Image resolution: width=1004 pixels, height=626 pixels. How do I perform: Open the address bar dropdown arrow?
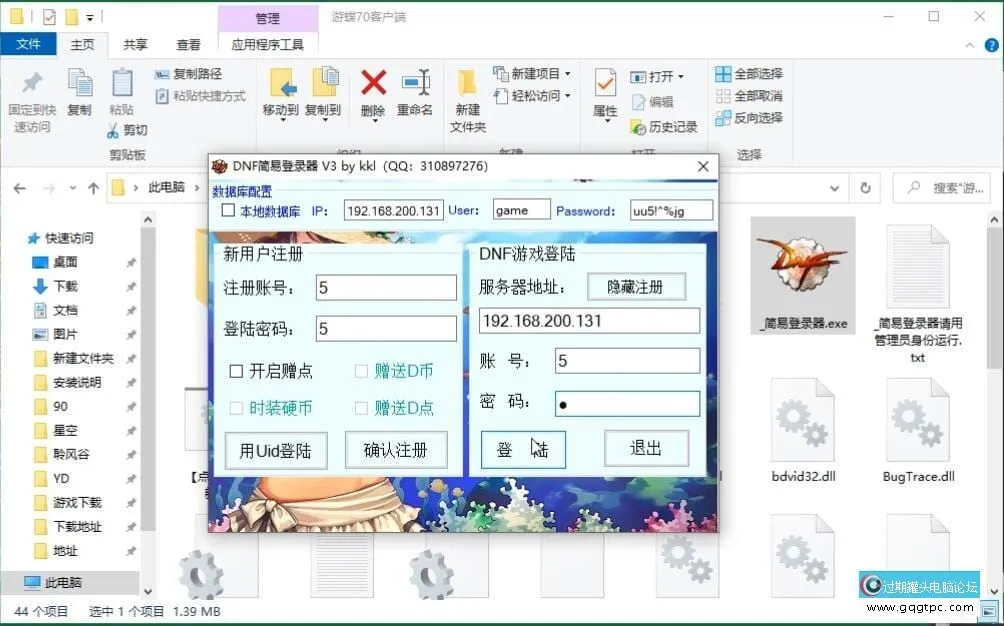[835, 188]
